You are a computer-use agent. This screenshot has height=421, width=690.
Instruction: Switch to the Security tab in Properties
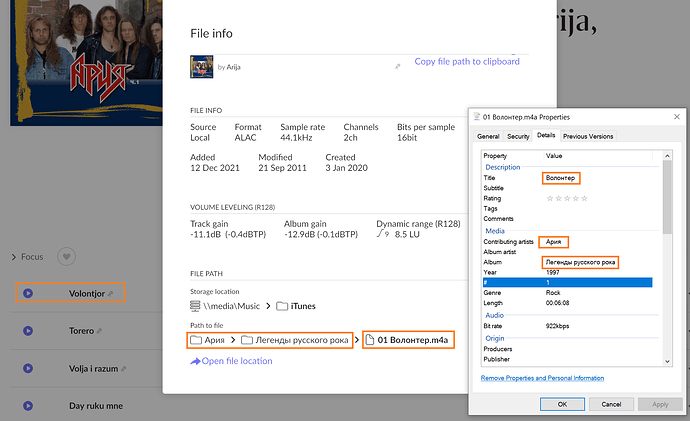518,136
